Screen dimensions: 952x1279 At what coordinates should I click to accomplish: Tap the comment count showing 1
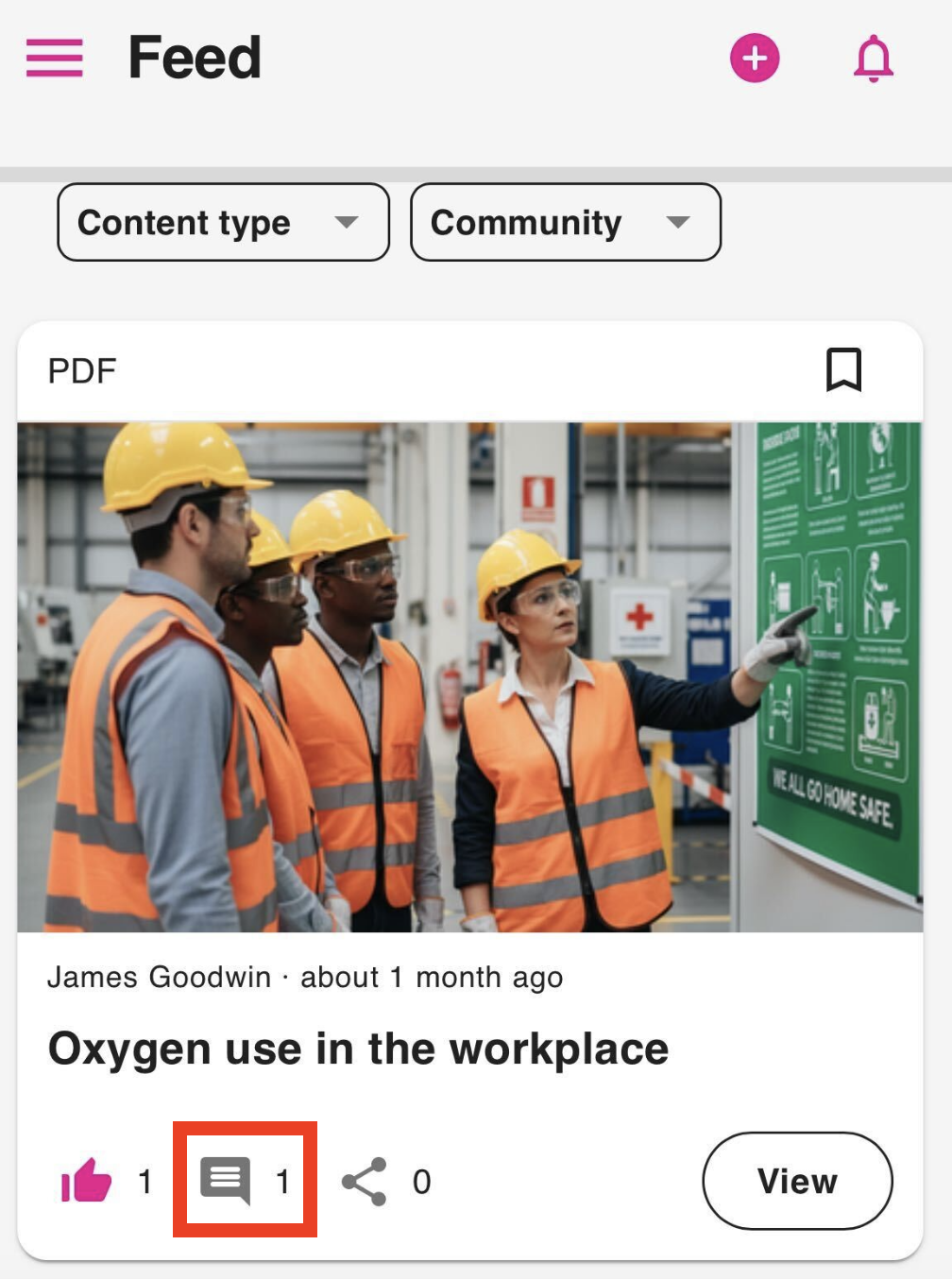click(x=283, y=1180)
